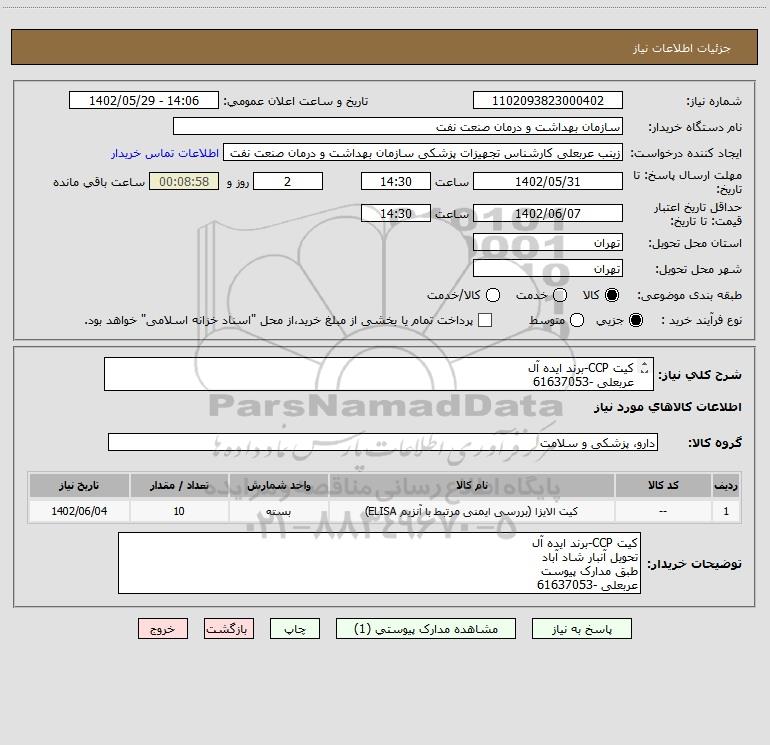Click the scroll arrows in شرح کلی نیاز box
Screen dimensions: 770x745
point(644,368)
